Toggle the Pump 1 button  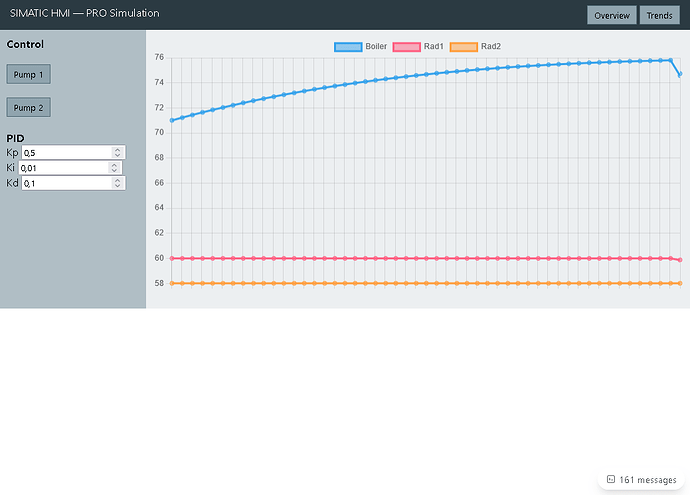click(28, 74)
